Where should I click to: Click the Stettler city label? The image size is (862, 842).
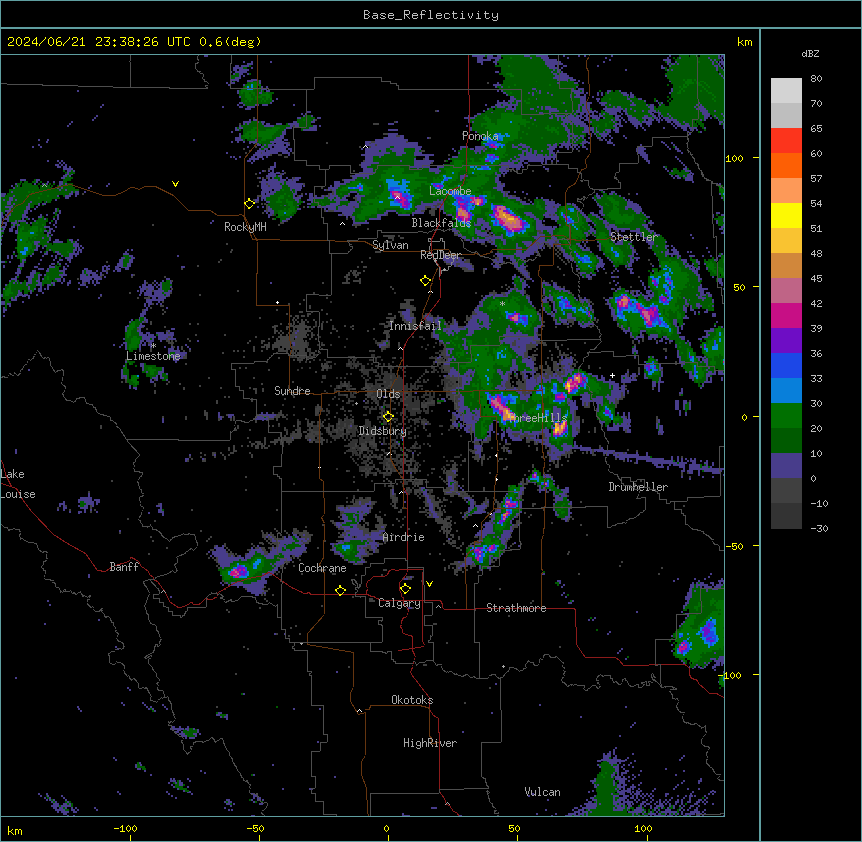[634, 237]
